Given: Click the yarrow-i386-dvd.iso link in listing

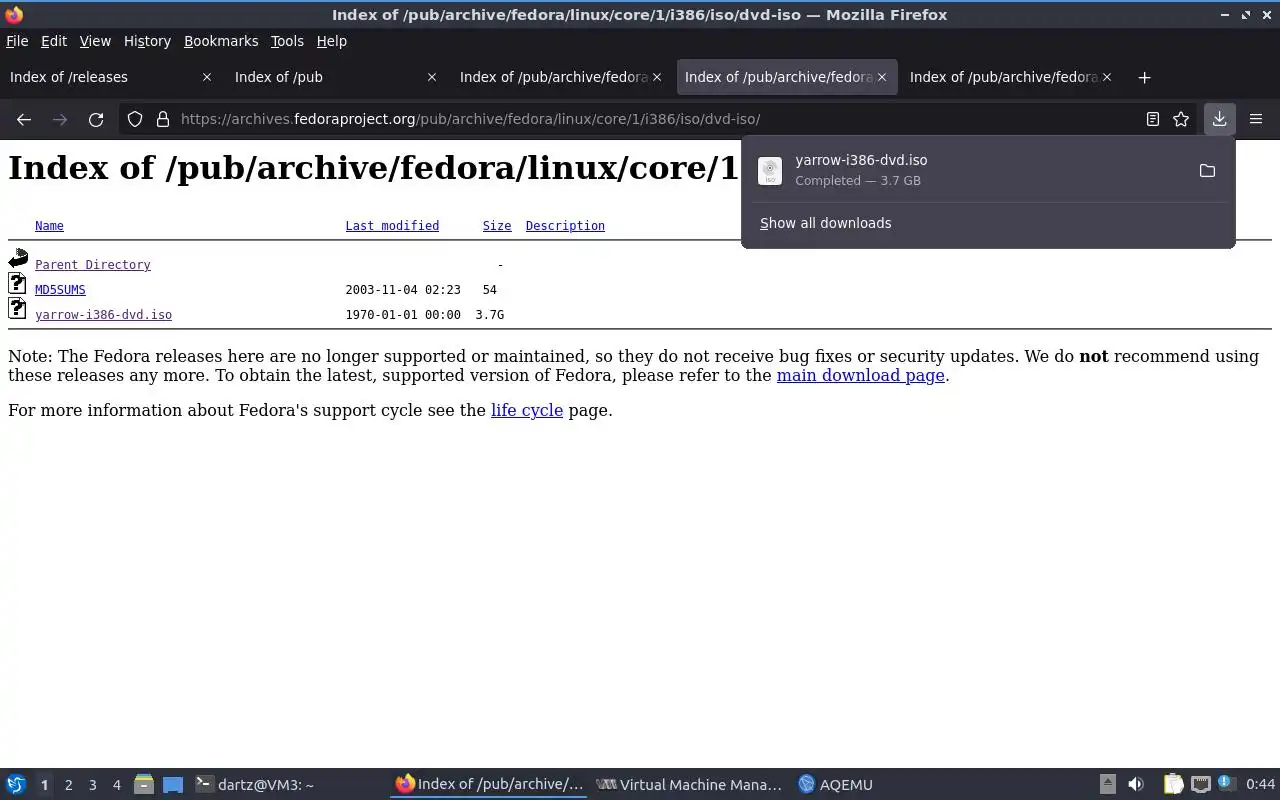Looking at the screenshot, I should [103, 315].
